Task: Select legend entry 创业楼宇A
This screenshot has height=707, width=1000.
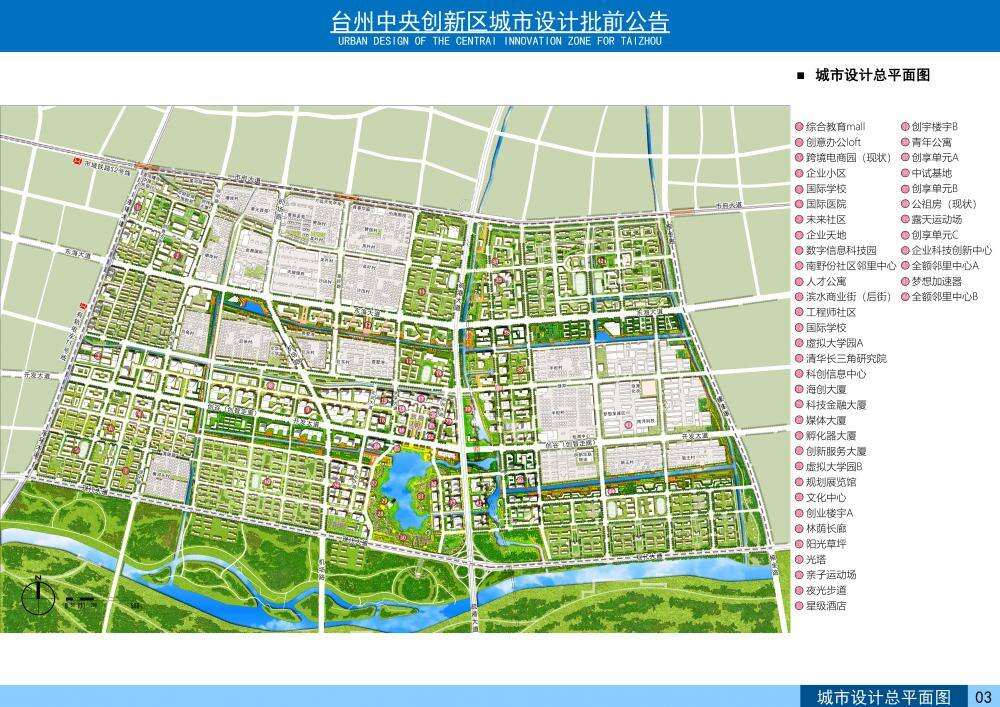Action: (x=824, y=513)
